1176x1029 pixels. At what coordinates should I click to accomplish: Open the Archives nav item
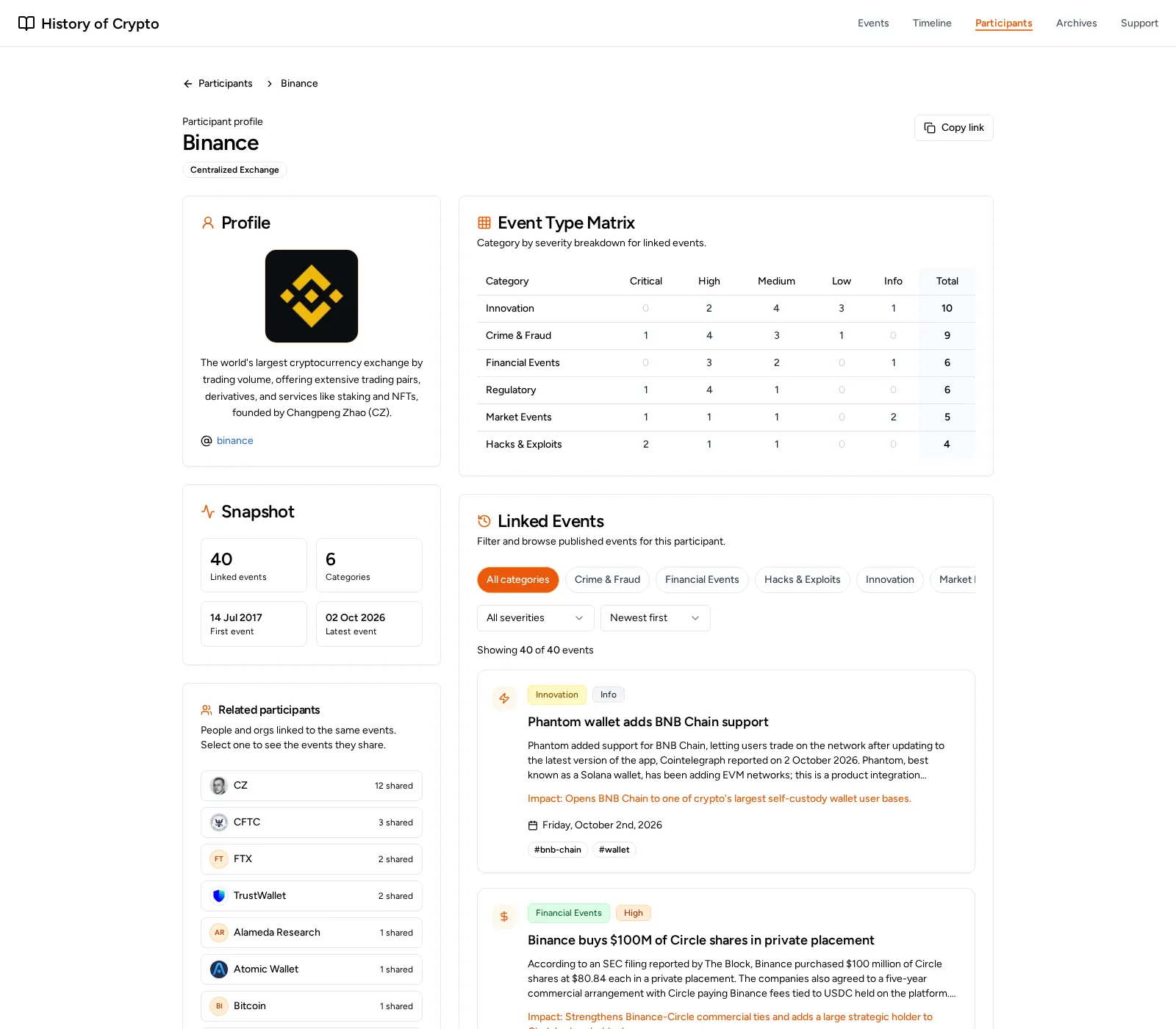click(1077, 24)
